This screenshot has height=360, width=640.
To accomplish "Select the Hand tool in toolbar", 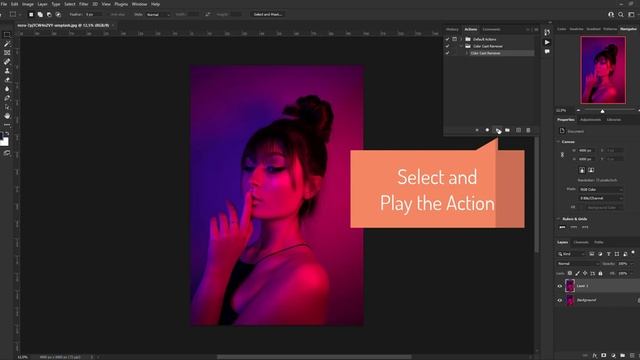I will click(x=7, y=116).
